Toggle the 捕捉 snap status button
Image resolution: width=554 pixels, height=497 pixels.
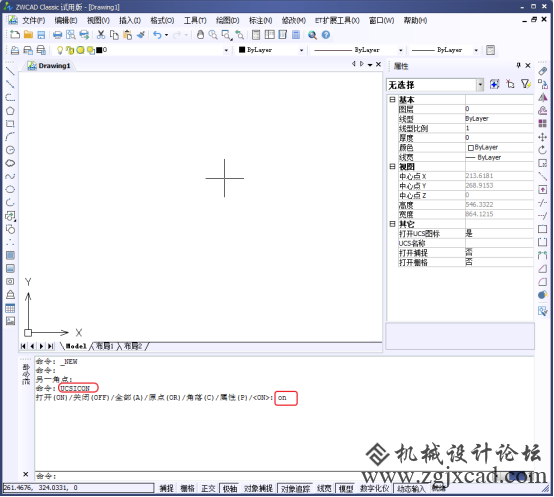(166, 488)
